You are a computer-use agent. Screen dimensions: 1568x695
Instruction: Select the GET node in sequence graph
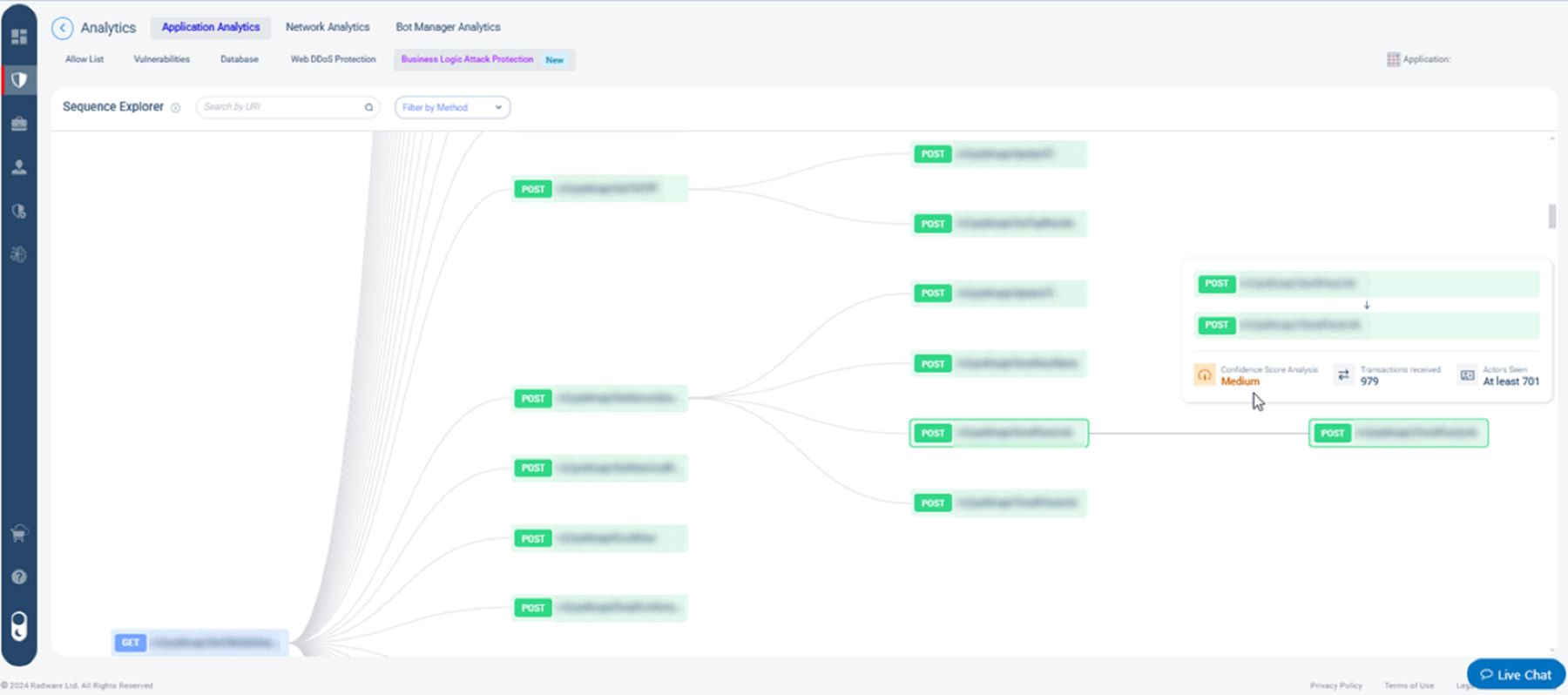coord(200,643)
